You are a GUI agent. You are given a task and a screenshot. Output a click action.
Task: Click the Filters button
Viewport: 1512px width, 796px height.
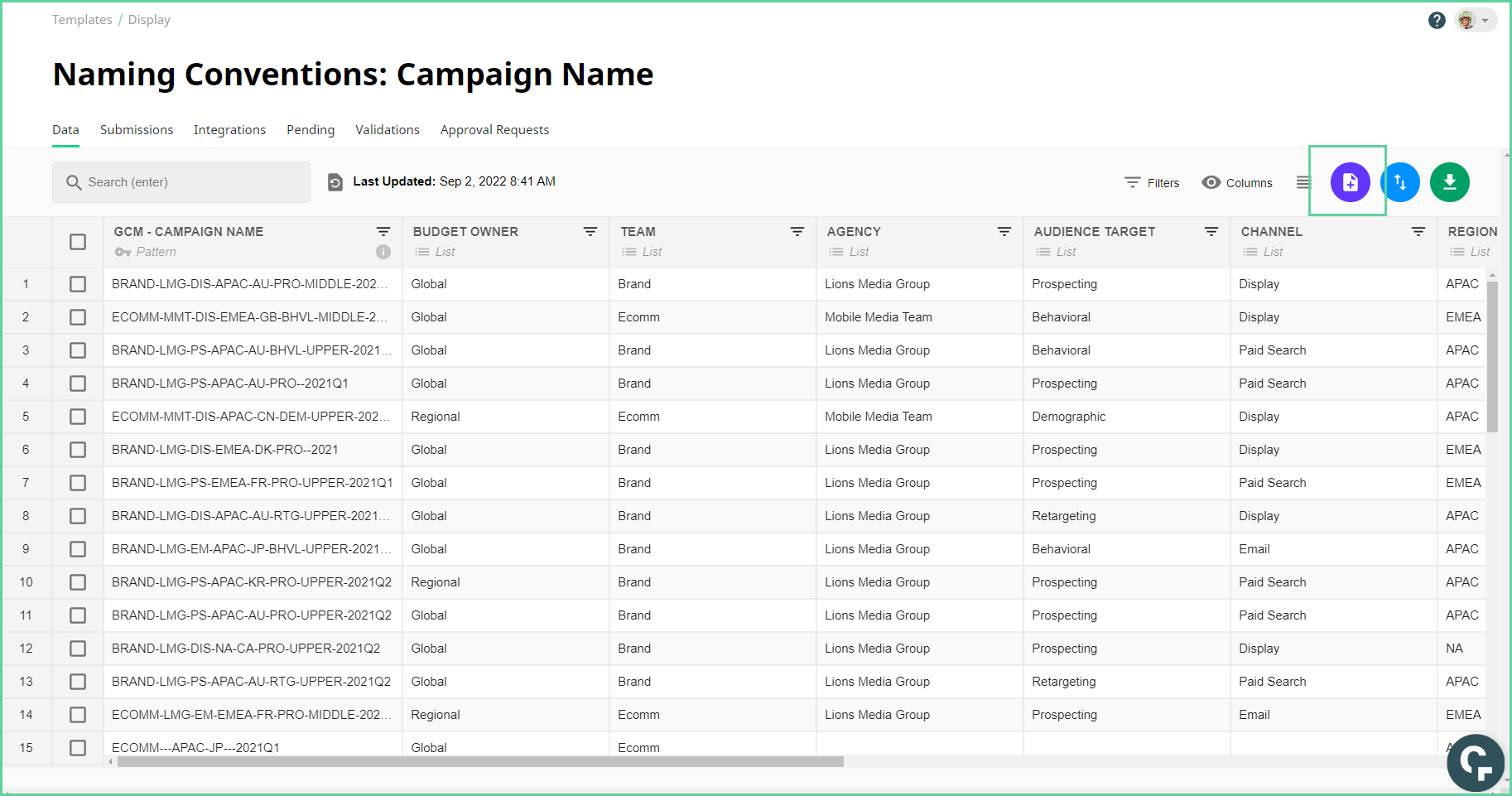point(1152,182)
